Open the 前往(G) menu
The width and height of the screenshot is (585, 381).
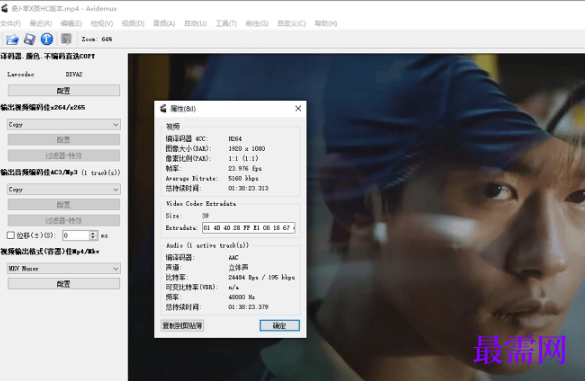(x=257, y=24)
